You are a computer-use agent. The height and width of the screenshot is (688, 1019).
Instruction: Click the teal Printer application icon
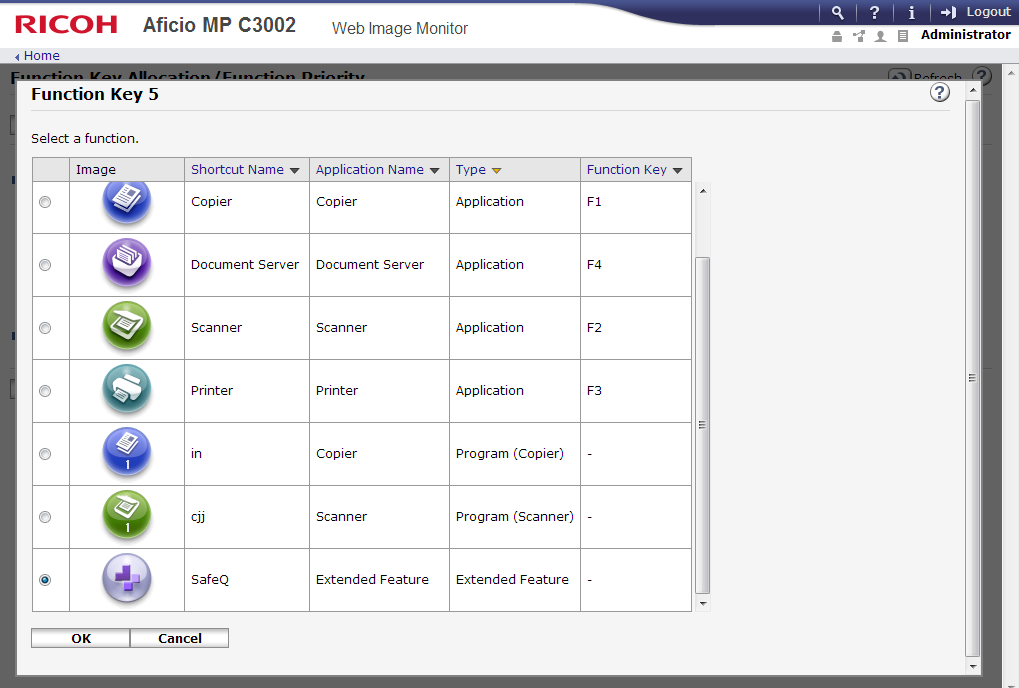pos(127,390)
